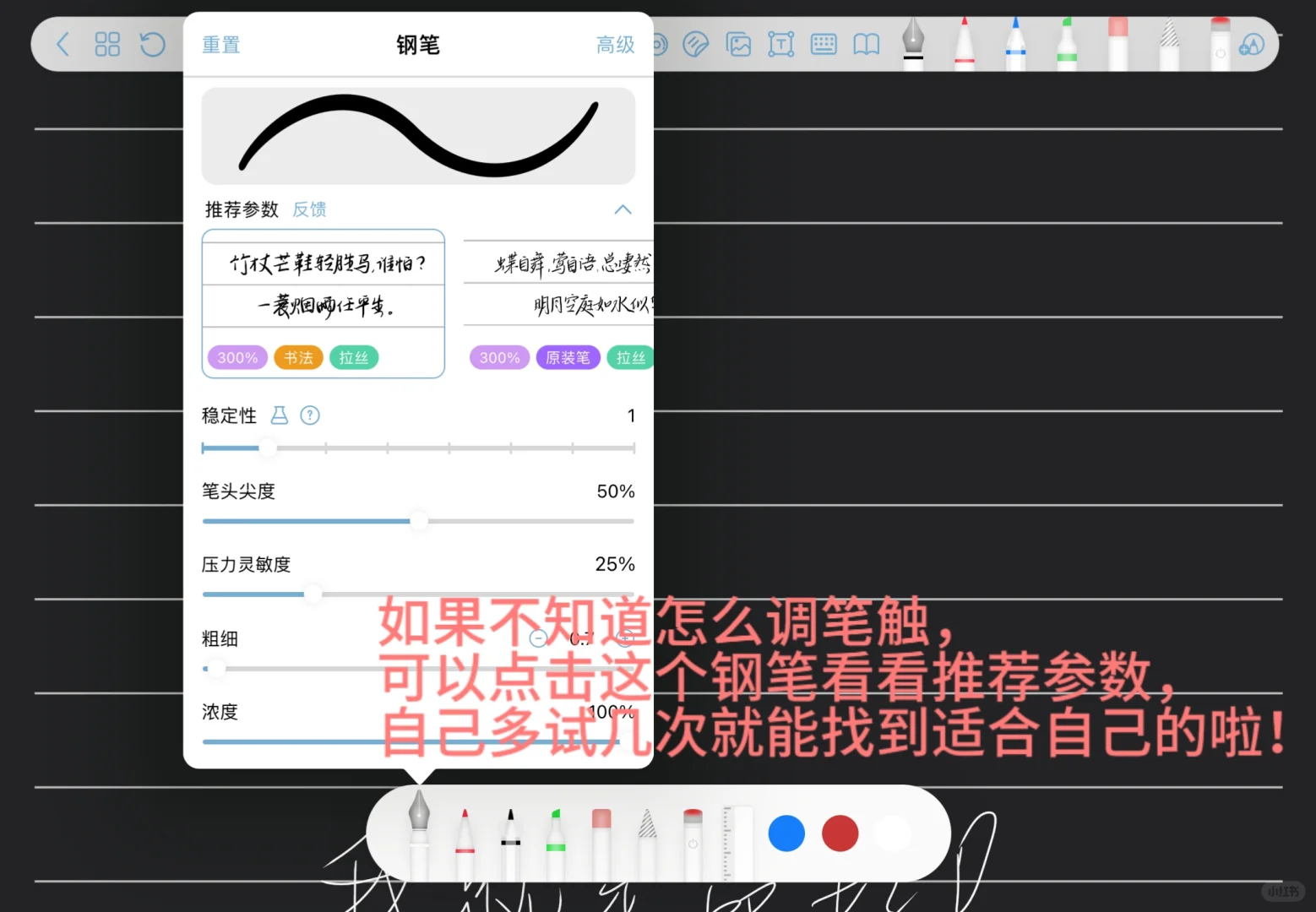This screenshot has width=1316, height=912.
Task: Click the 反馈 feedback link
Action: point(308,209)
